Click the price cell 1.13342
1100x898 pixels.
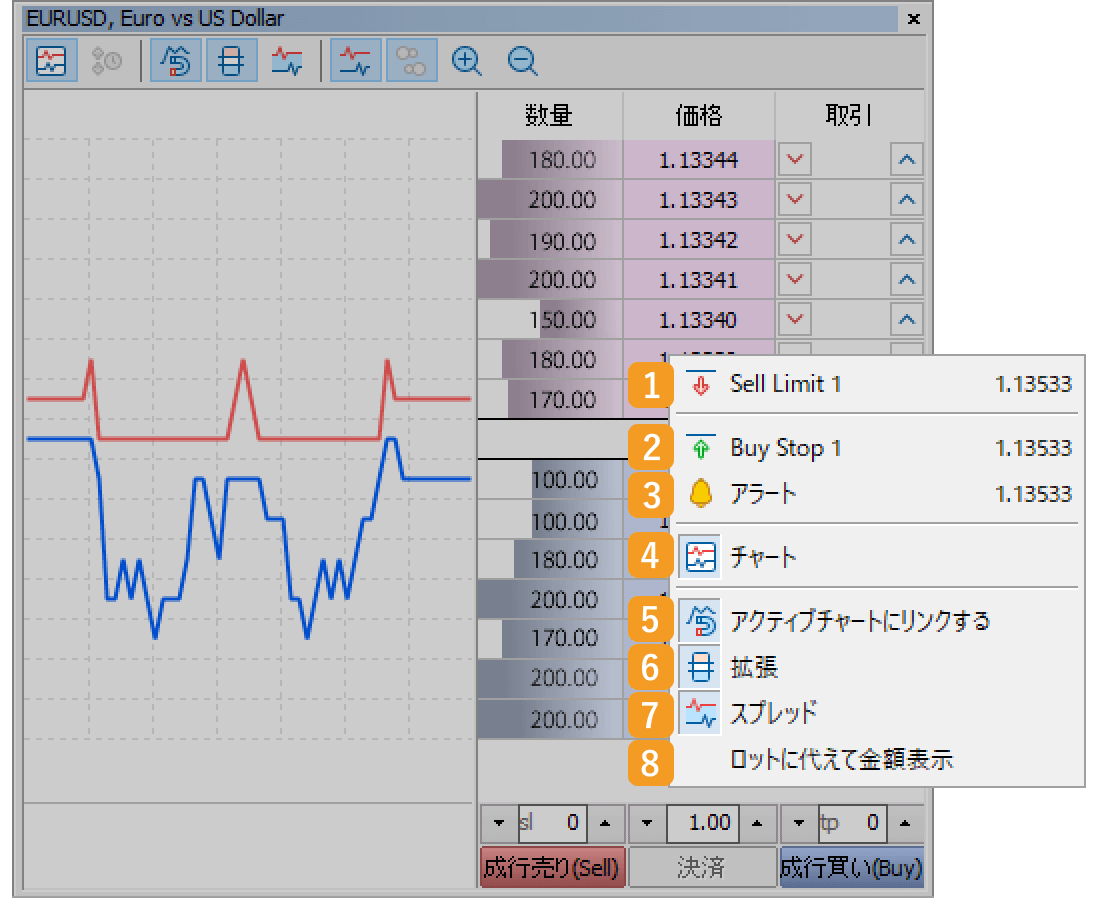[699, 240]
